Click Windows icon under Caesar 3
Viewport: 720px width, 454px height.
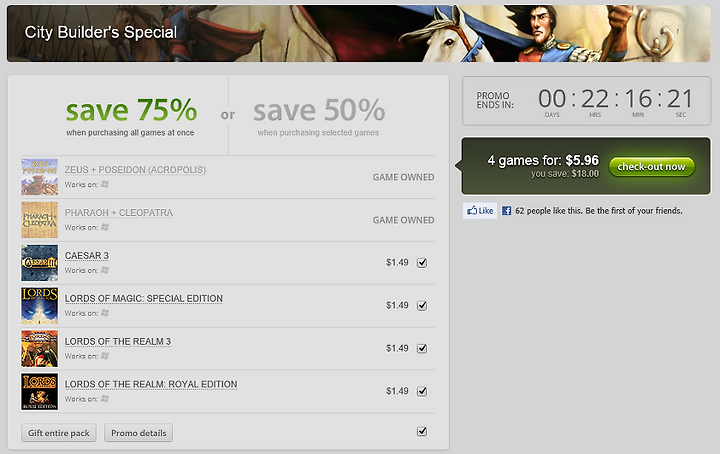[104, 270]
